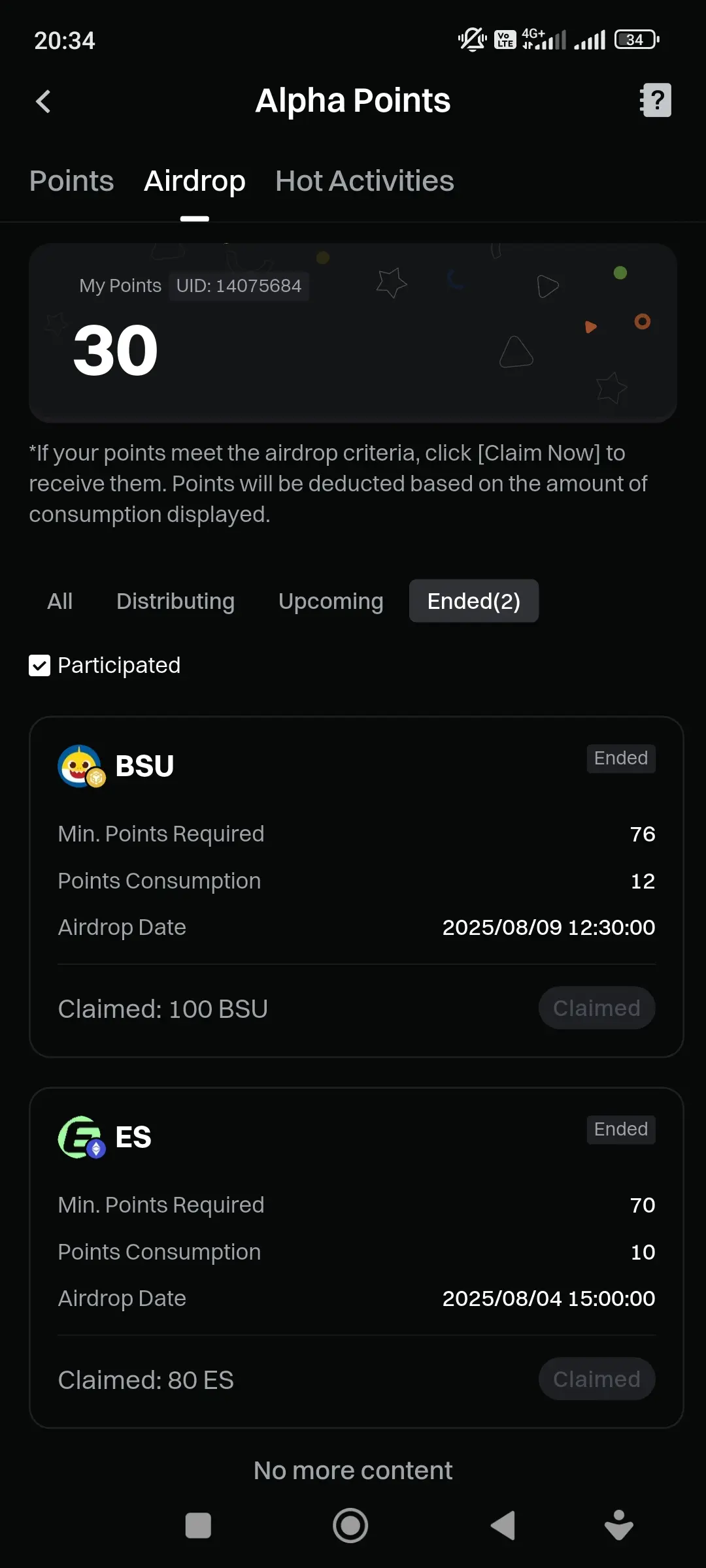706x1568 pixels.
Task: Select the Ended(2) filter
Action: [x=474, y=601]
